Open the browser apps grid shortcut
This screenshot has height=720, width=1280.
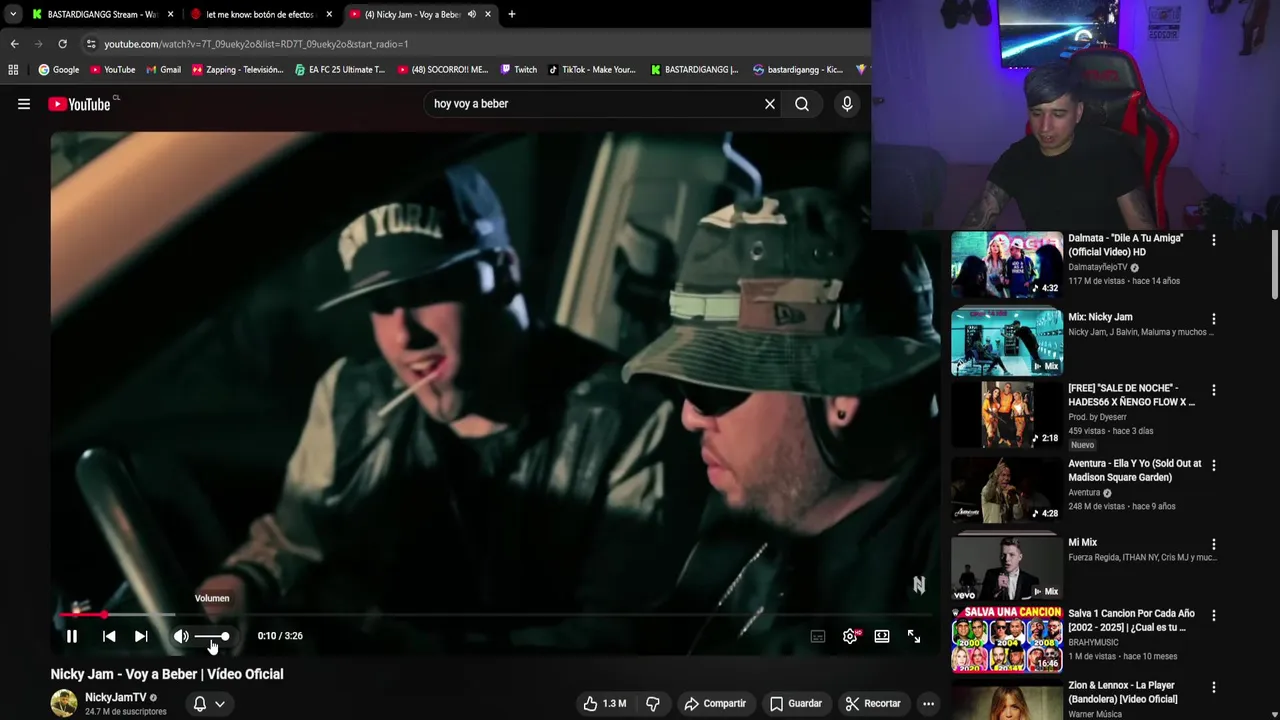[13, 70]
